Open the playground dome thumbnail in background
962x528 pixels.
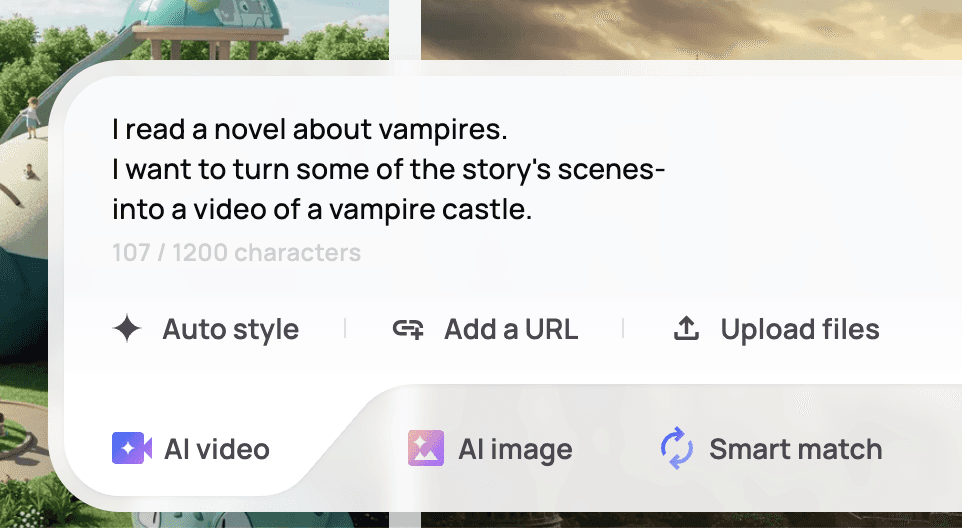tap(194, 29)
